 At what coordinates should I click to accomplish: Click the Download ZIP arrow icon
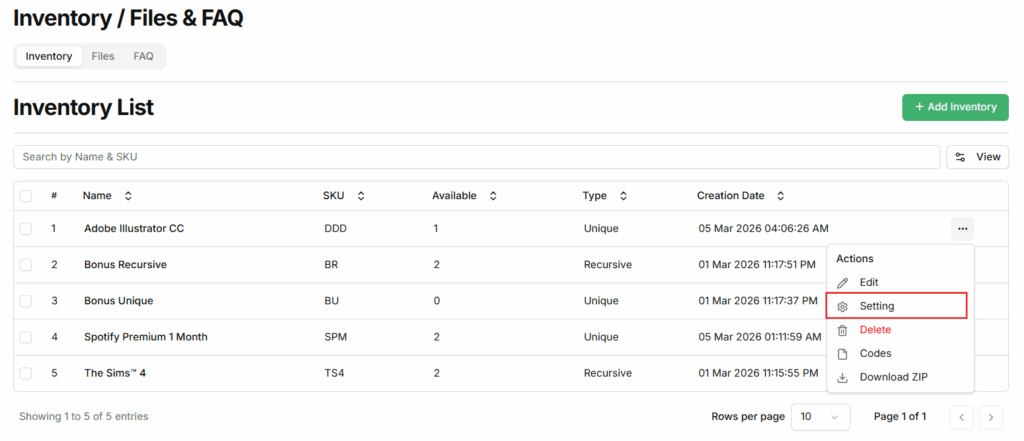[x=842, y=378]
